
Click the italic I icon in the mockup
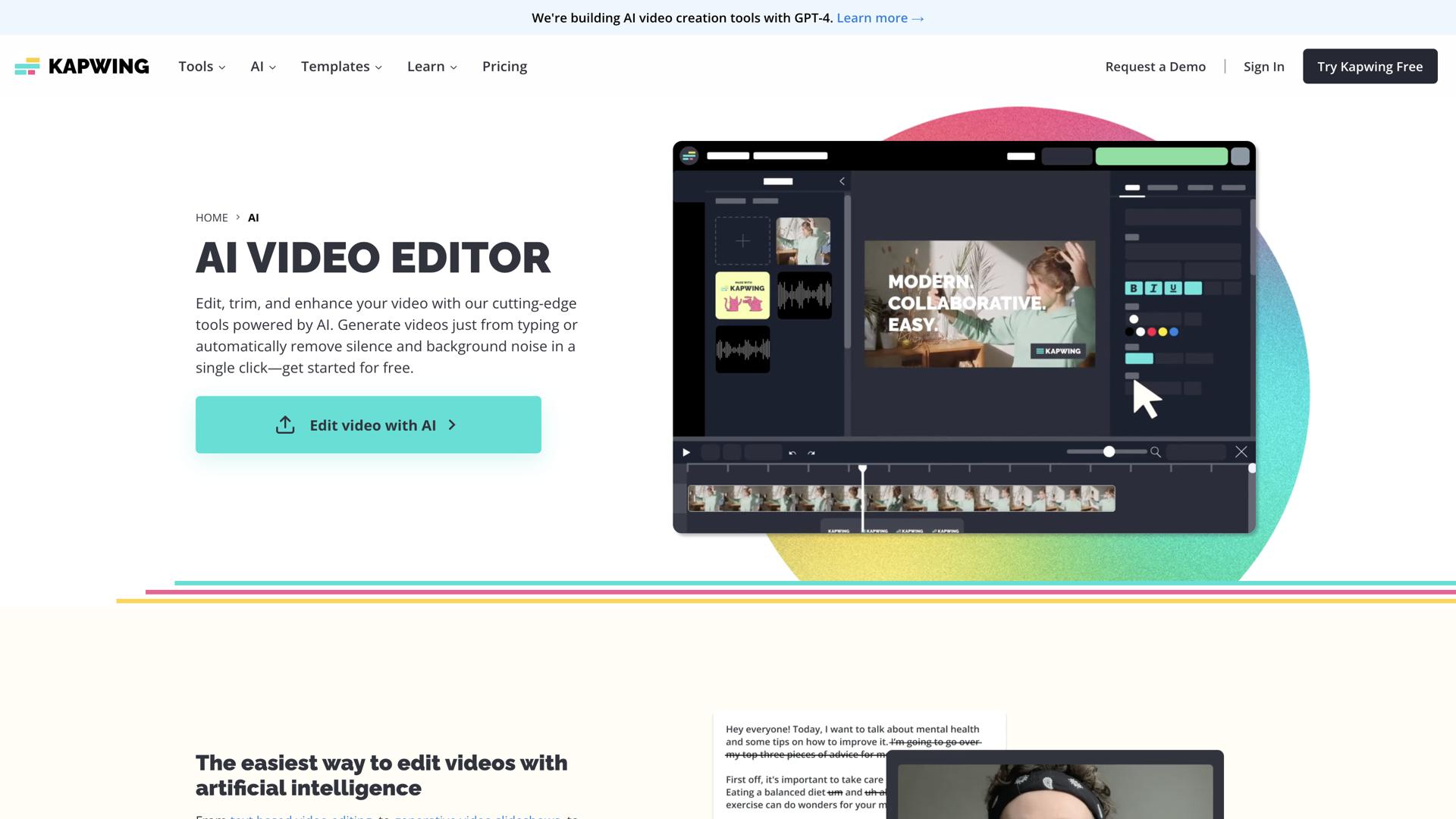point(1153,288)
